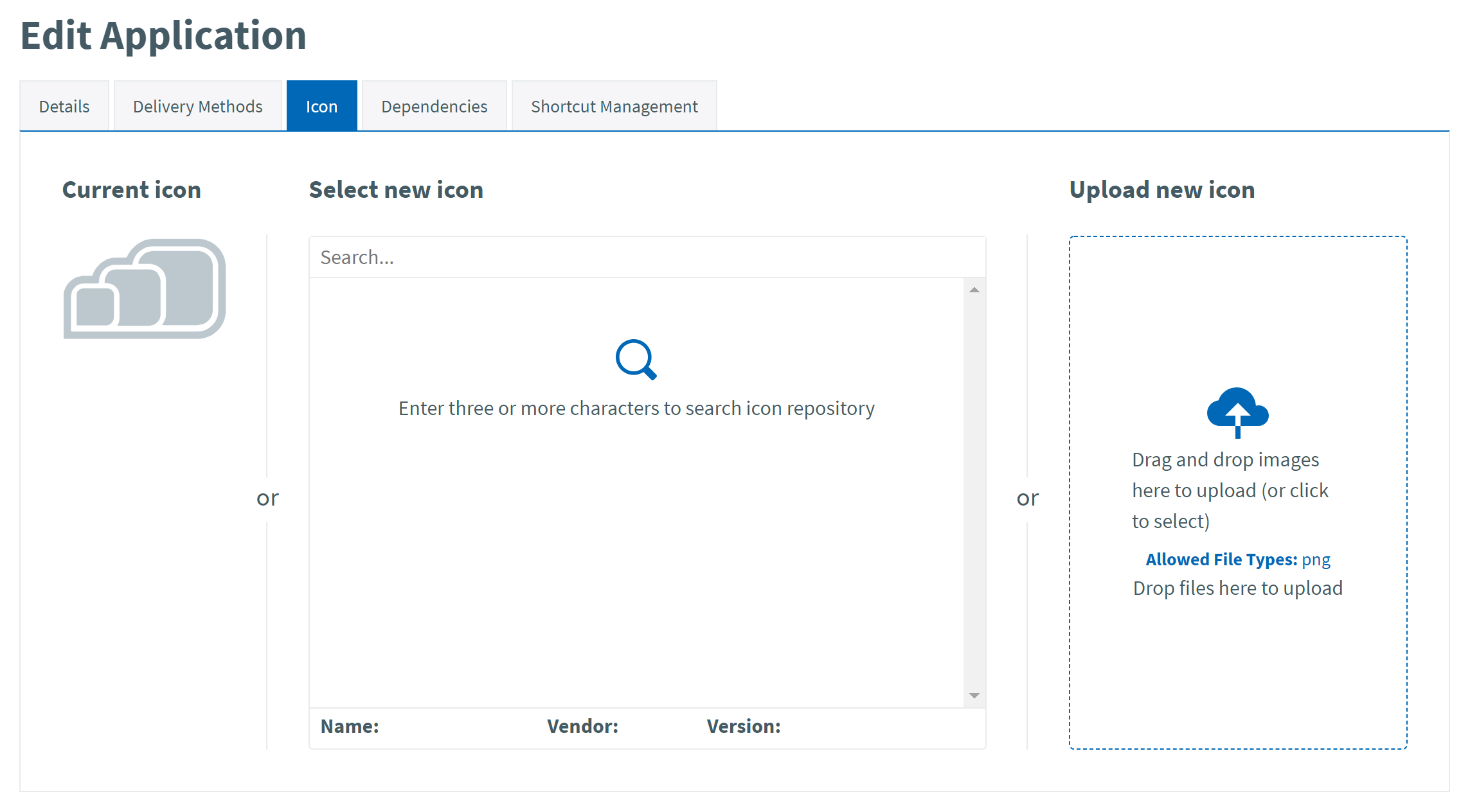Image resolution: width=1479 pixels, height=812 pixels.
Task: Switch to the Details tab
Action: click(64, 105)
